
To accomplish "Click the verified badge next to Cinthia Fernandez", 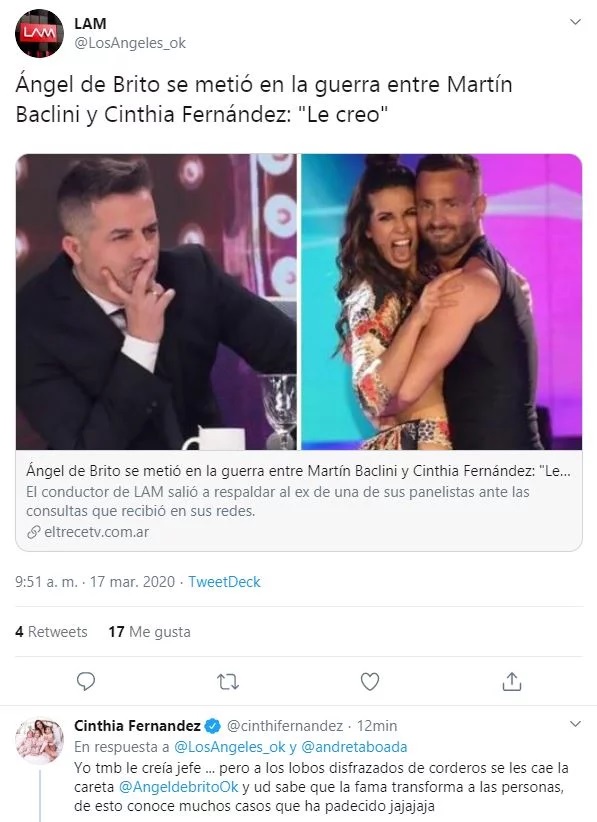I will (x=213, y=726).
